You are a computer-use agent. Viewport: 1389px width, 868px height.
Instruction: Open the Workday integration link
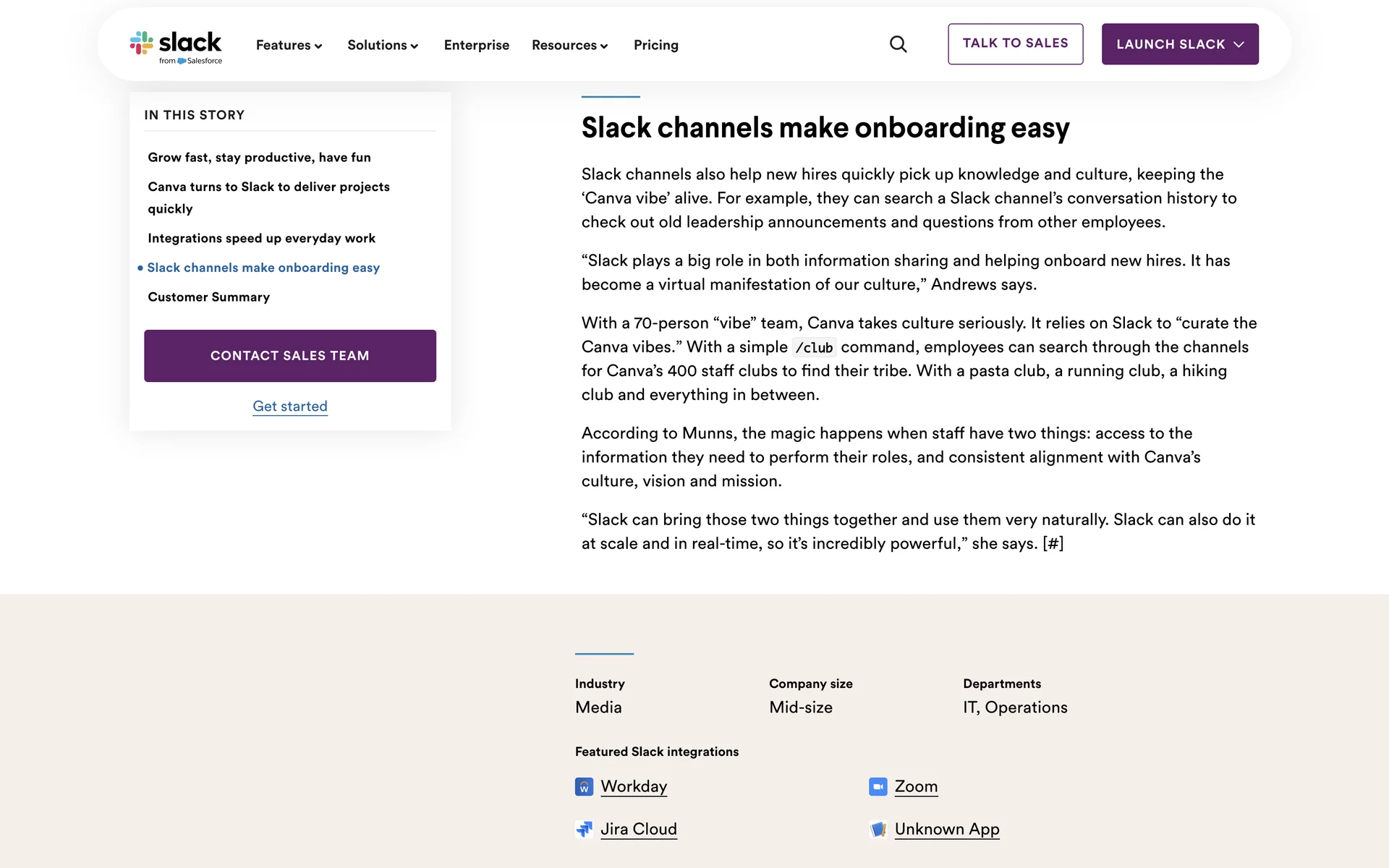pyautogui.click(x=634, y=786)
